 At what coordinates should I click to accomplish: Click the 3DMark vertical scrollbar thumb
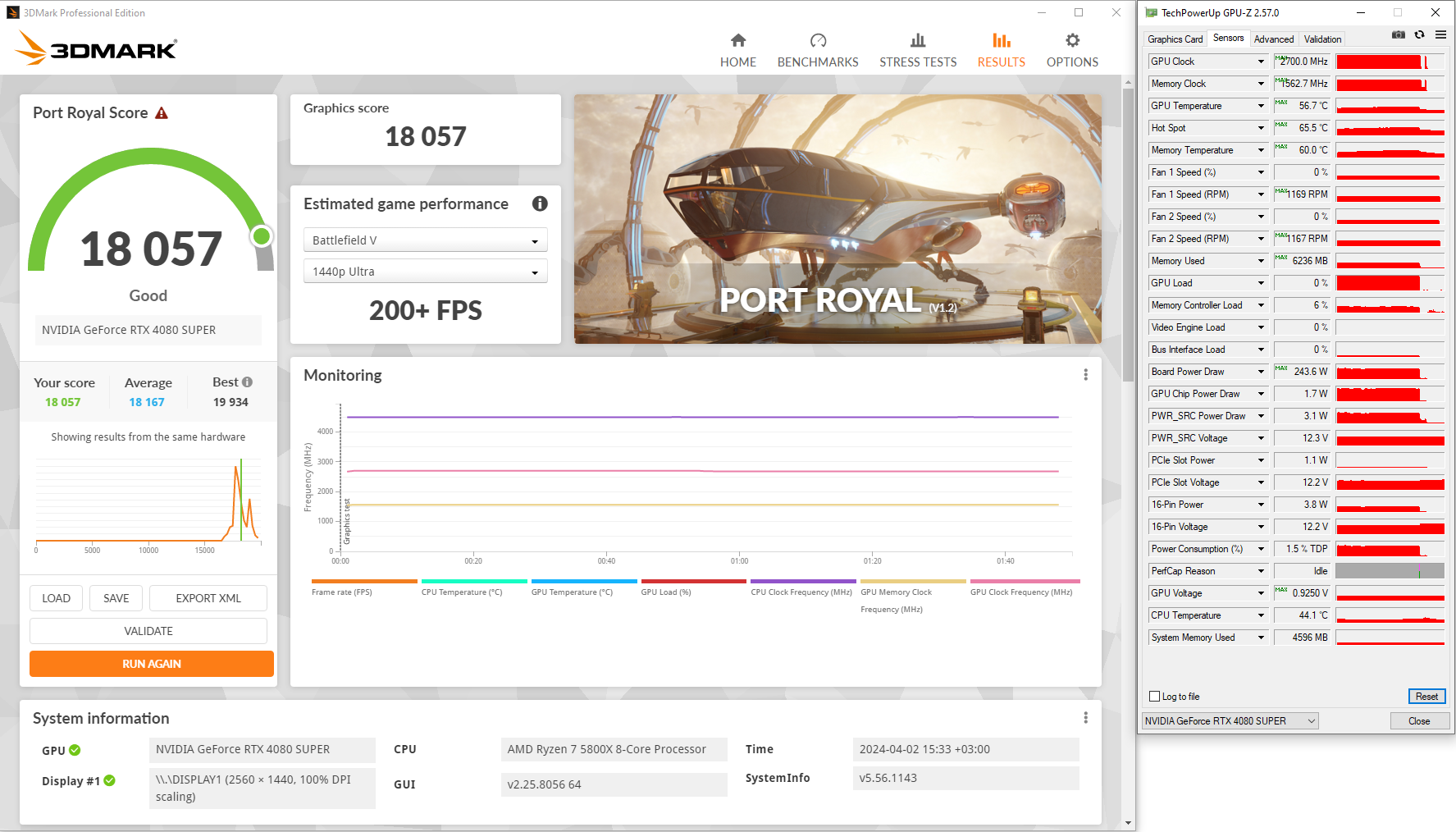(1128, 234)
